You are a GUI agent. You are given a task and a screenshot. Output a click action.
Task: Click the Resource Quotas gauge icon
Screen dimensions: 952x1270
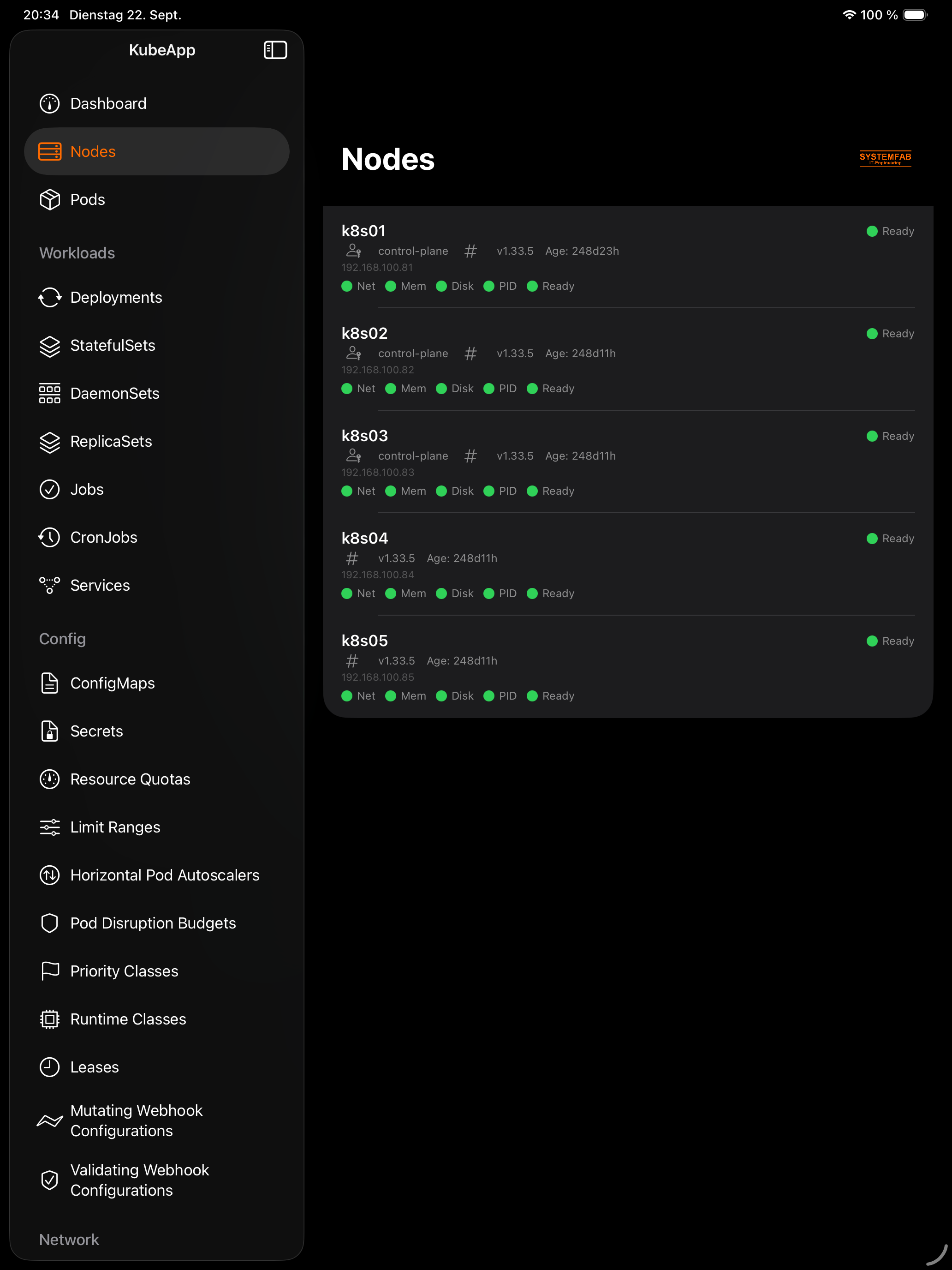[x=50, y=779]
